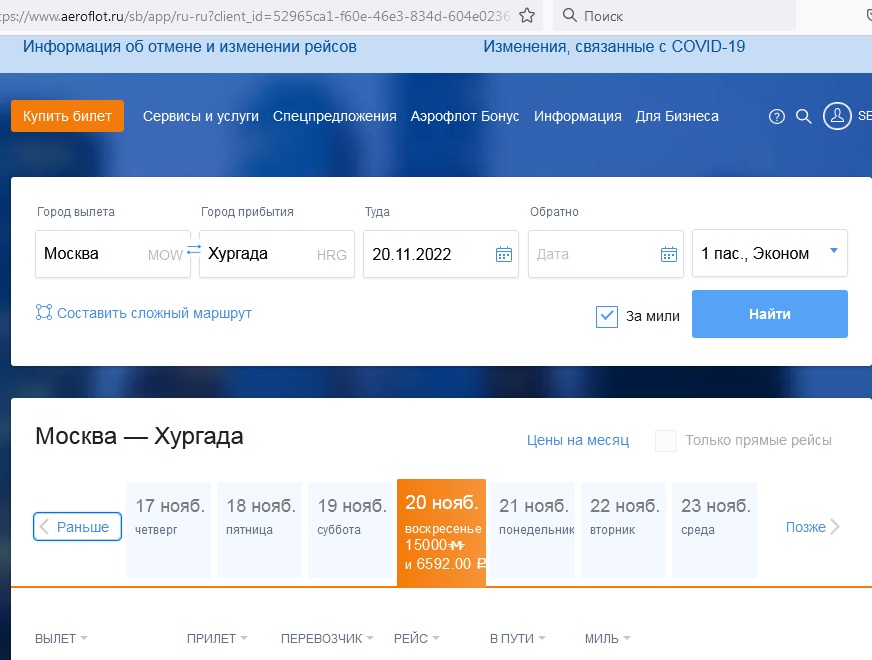Image resolution: width=872 pixels, height=660 pixels.
Task: Click the "Купить билет" button
Action: pyautogui.click(x=67, y=116)
